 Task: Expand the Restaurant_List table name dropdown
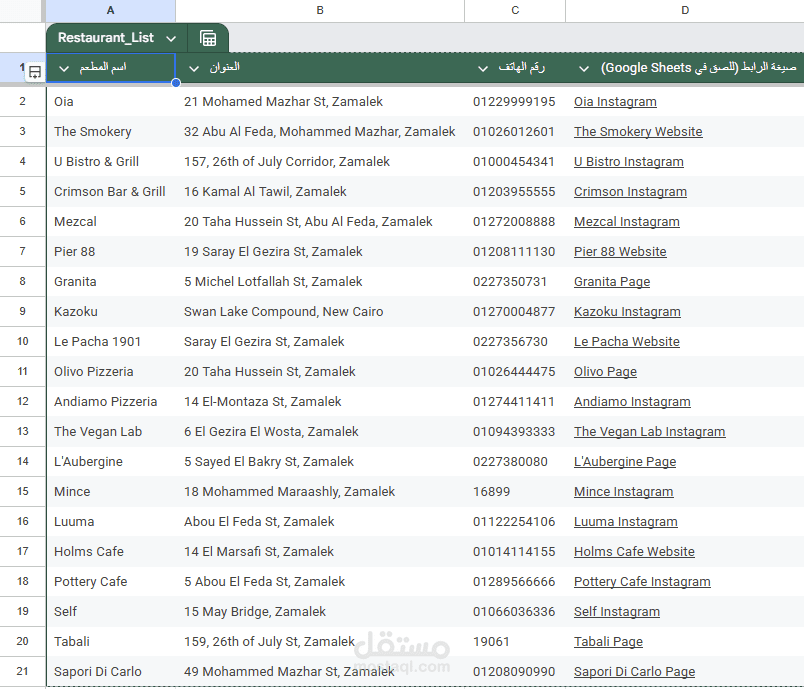(171, 38)
